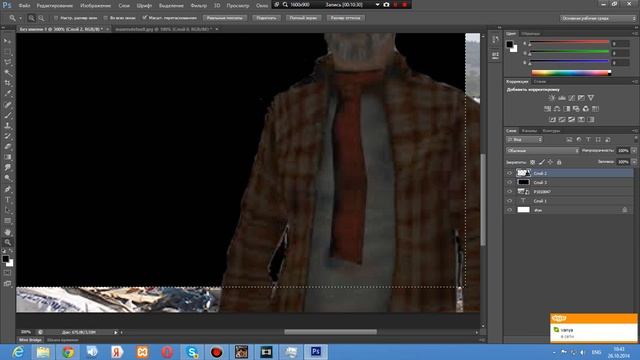Open the Редактирование menu
Viewport: 640px width, 360px height.
point(55,6)
